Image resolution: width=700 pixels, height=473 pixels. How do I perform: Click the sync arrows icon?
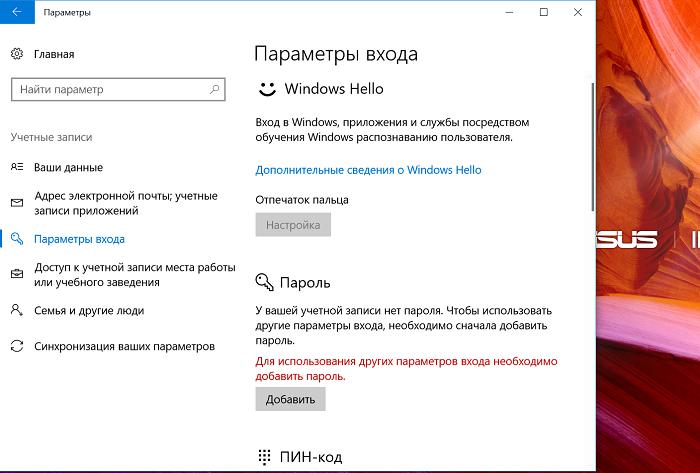pos(17,346)
